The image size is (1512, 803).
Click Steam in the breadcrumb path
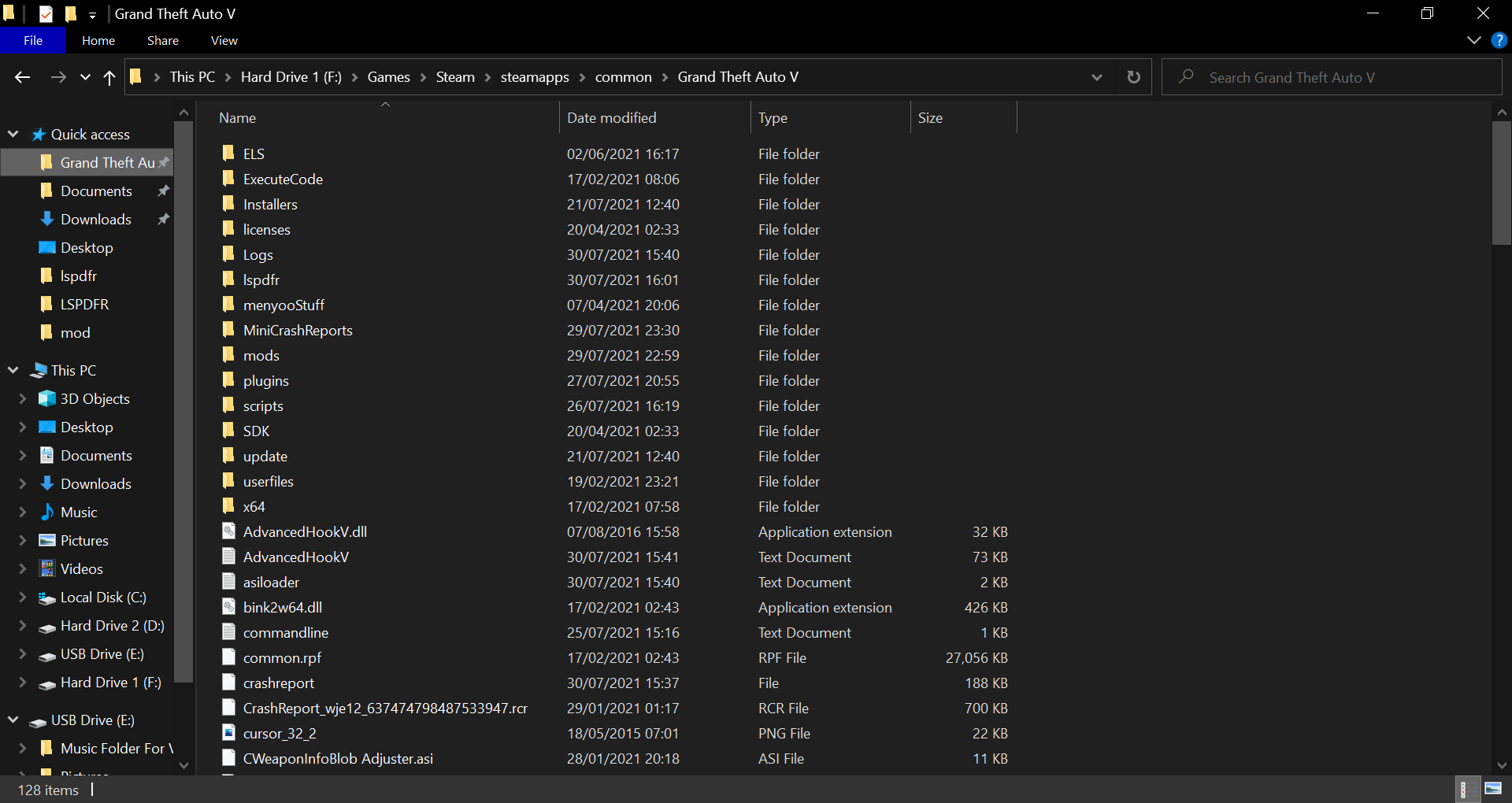455,77
